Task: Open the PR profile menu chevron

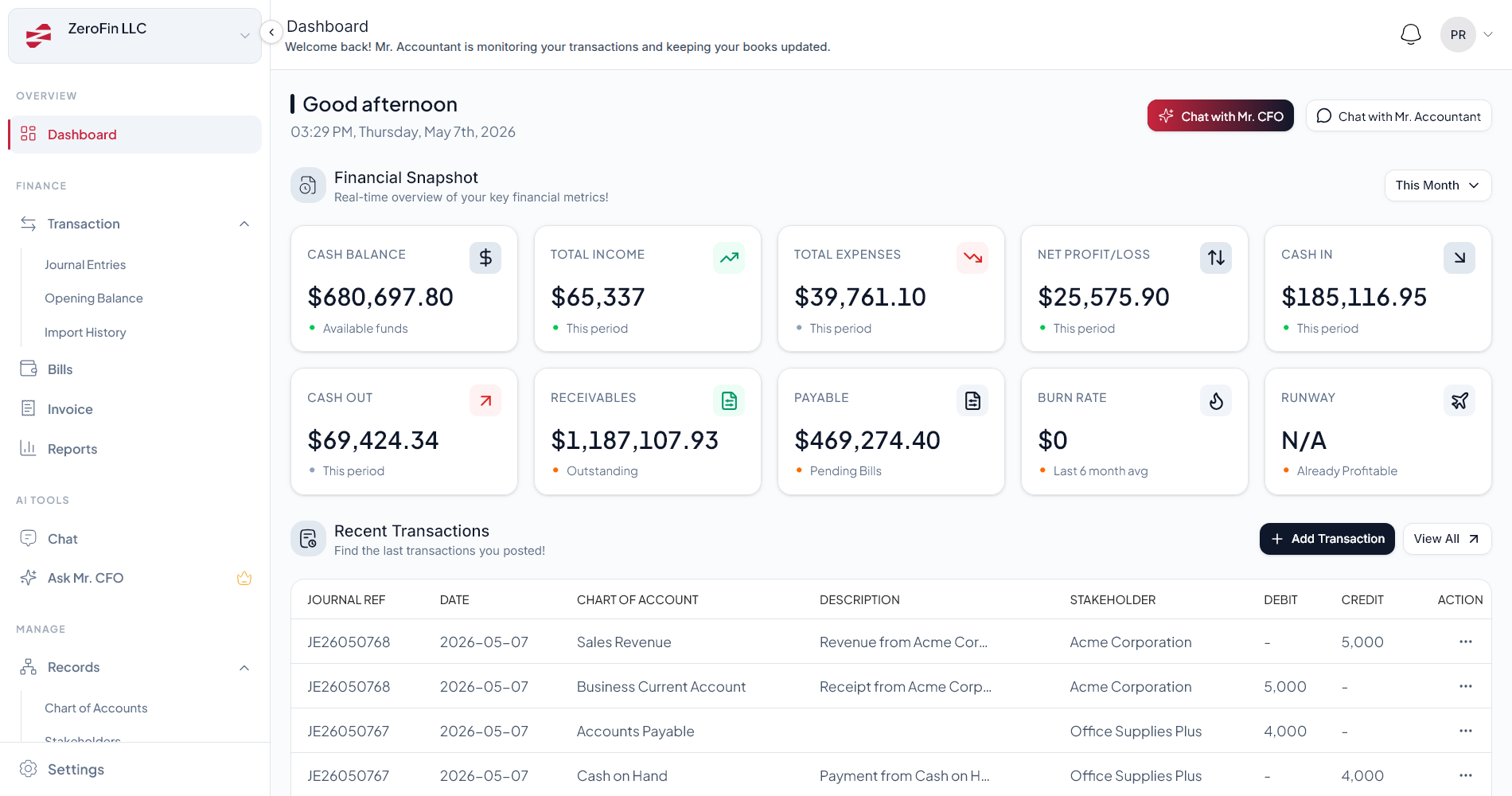Action: click(x=1487, y=34)
